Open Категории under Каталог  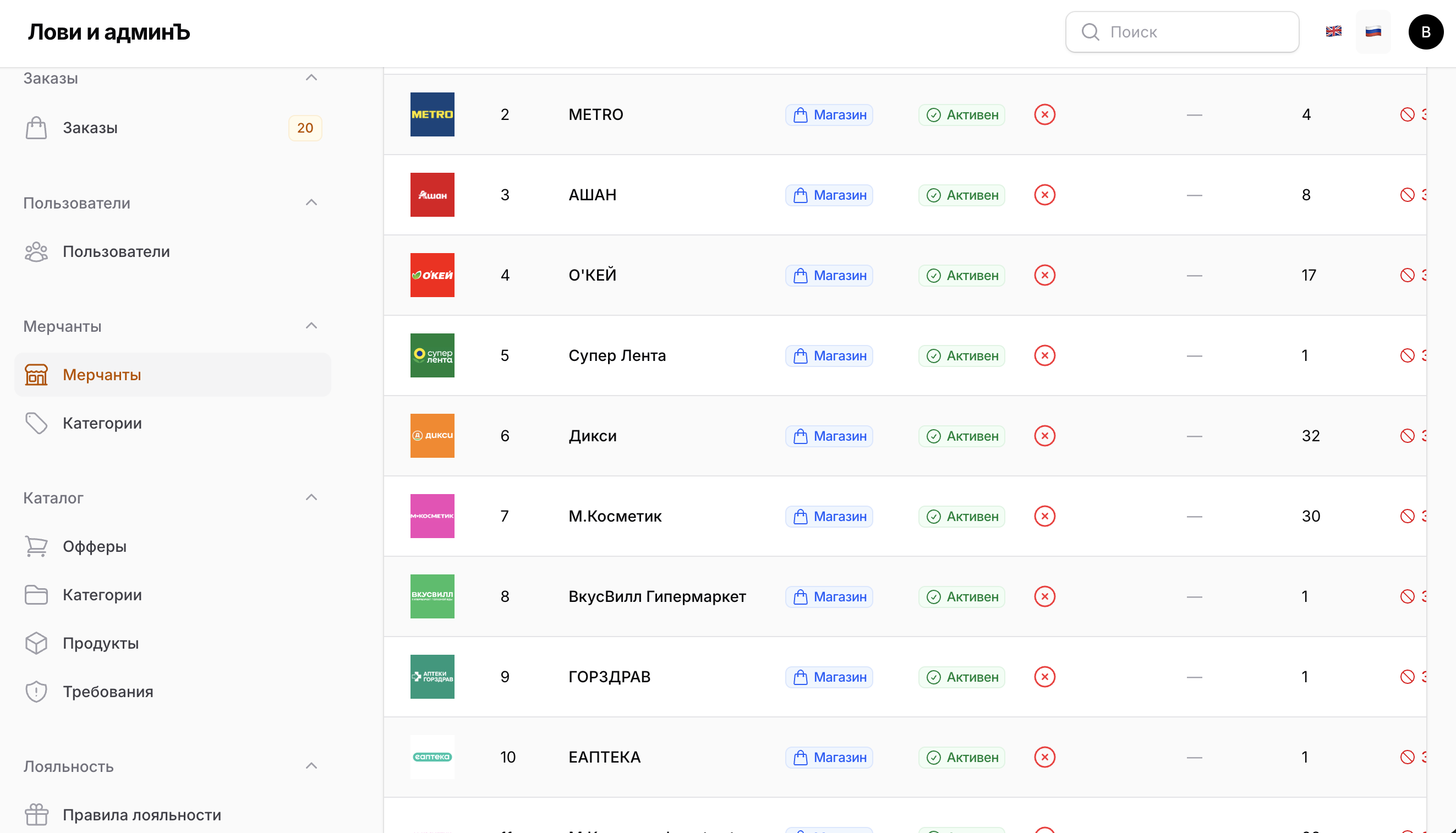[x=173, y=595]
